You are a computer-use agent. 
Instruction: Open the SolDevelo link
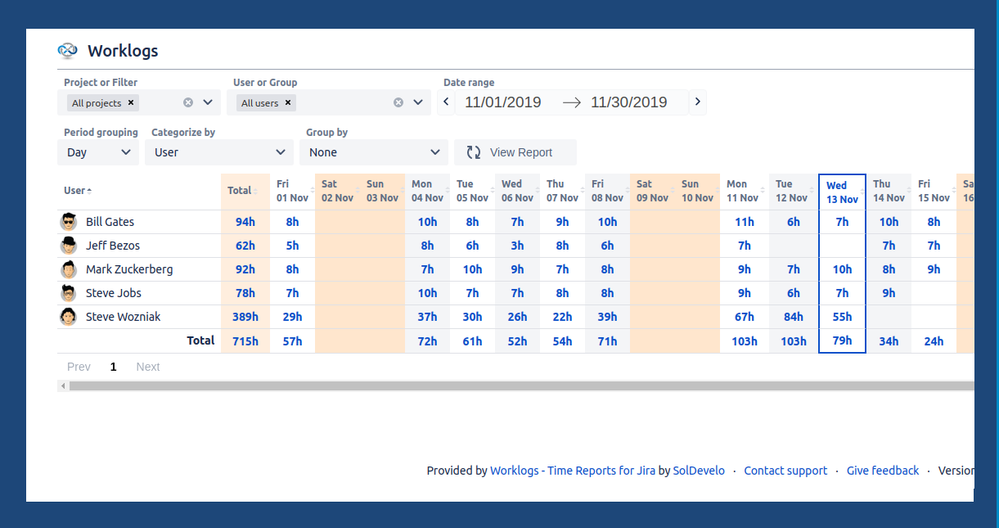(699, 471)
